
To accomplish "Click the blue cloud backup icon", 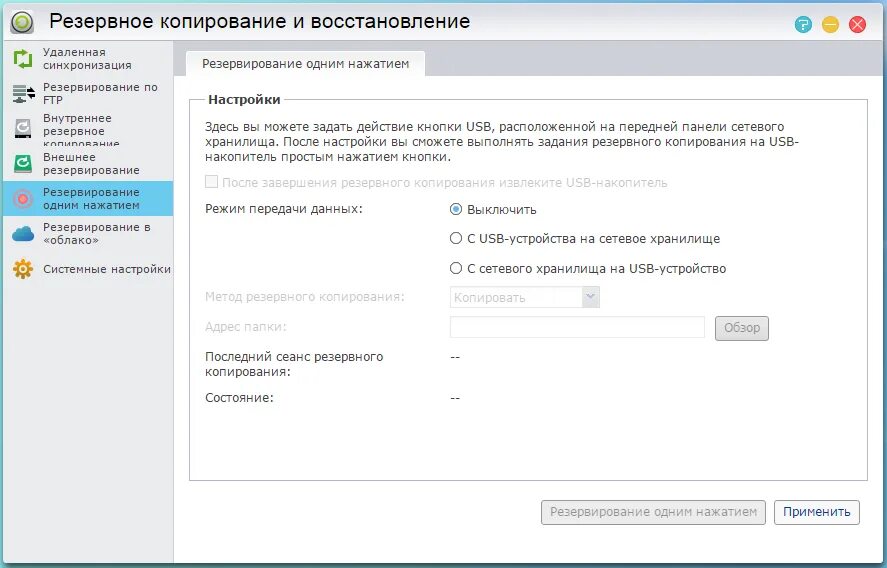I will point(23,233).
